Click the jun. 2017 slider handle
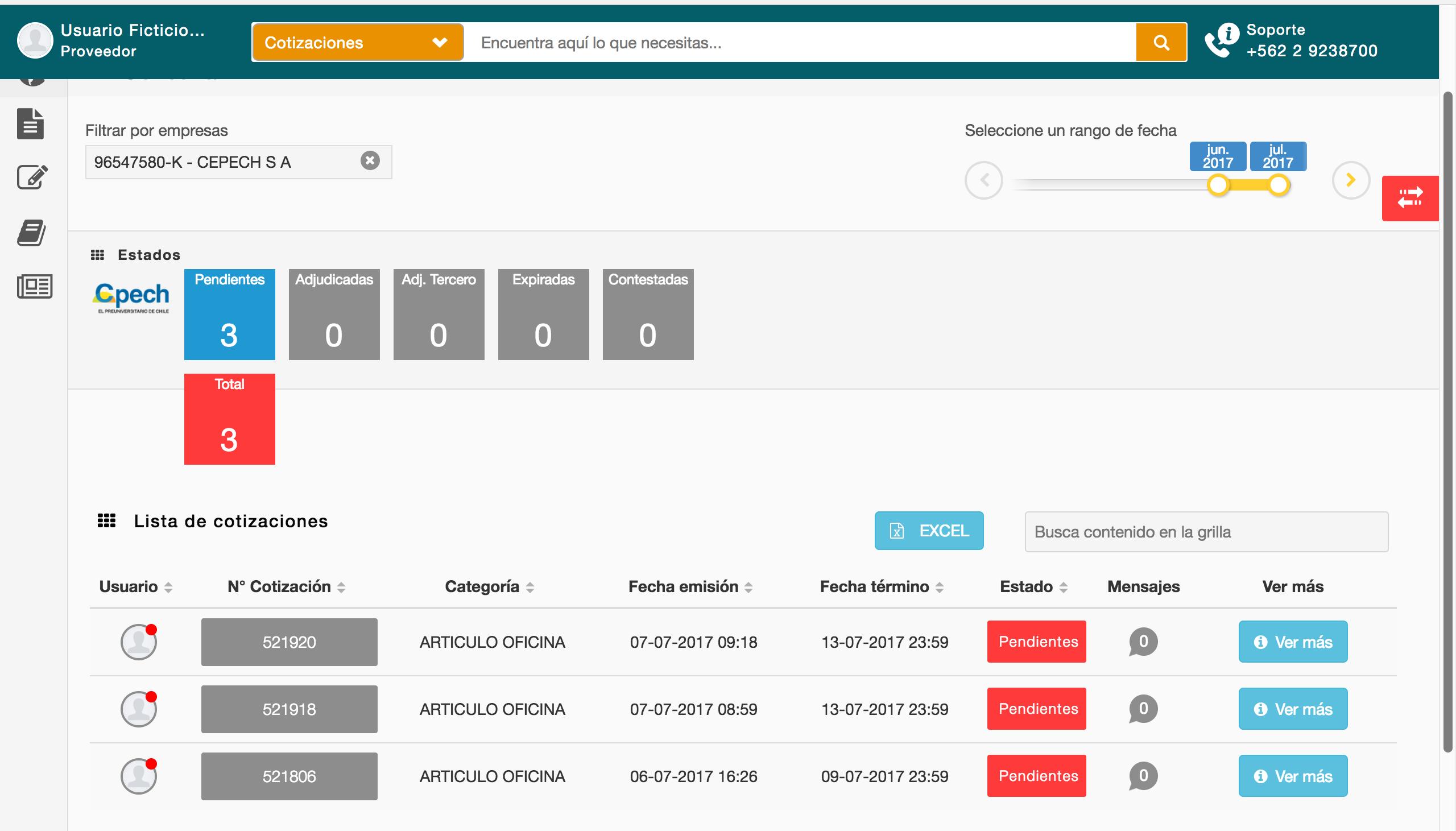The width and height of the screenshot is (1456, 831). [1218, 185]
